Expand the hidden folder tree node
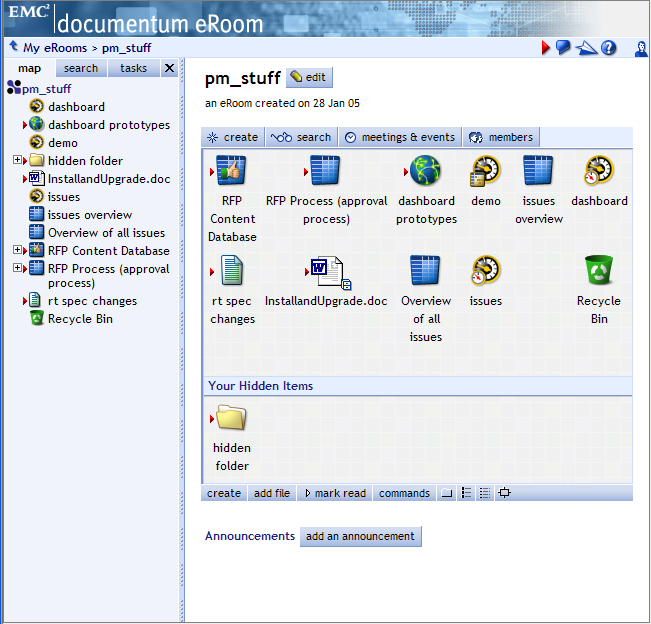 click(x=18, y=160)
